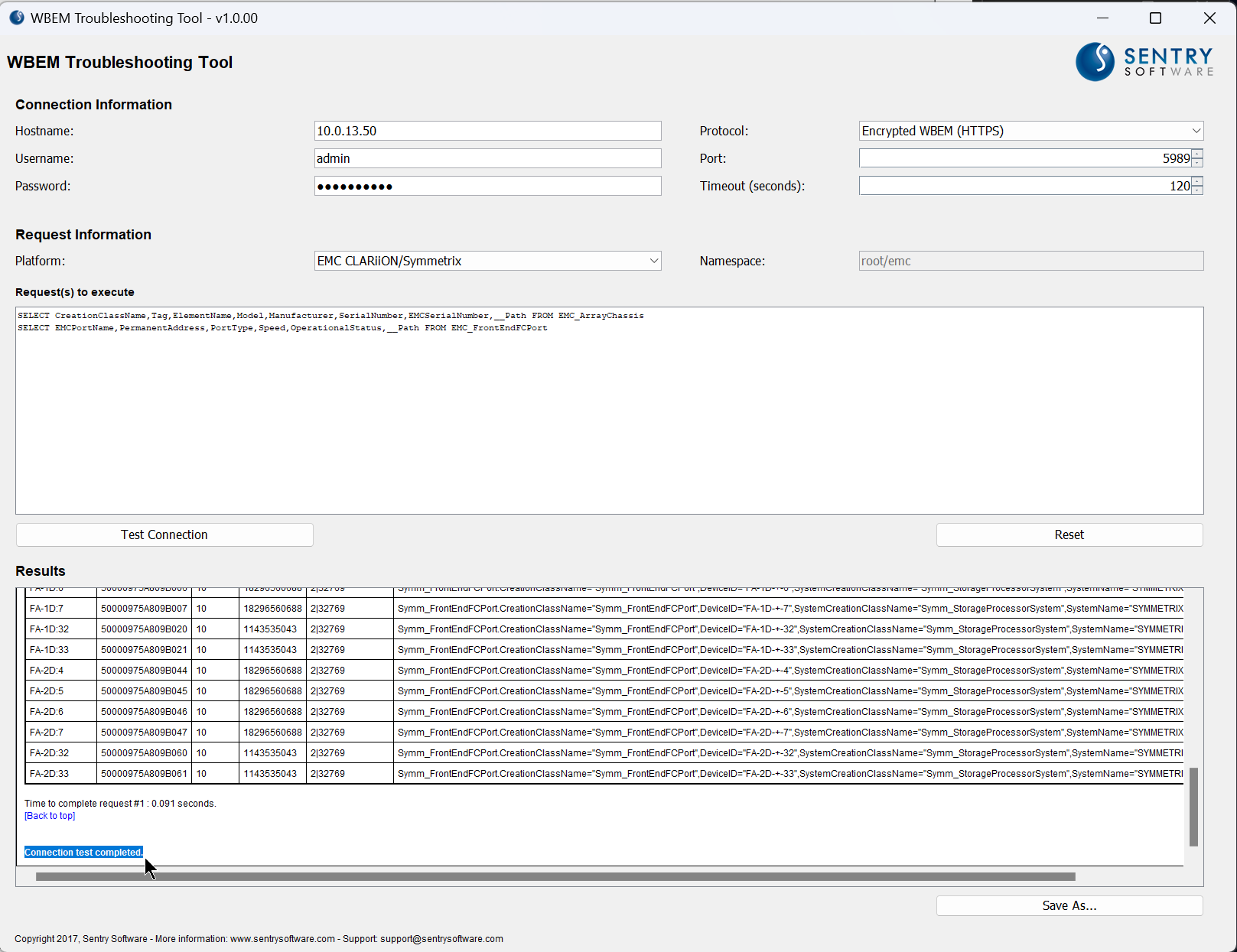Screen dimensions: 1237x952
Task: Select the FA-2D:33 row in results
Action: pos(50,773)
